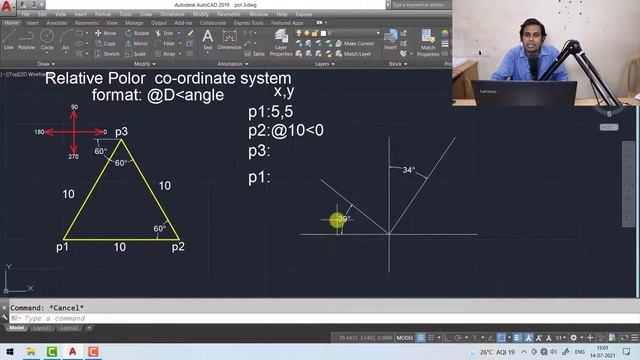This screenshot has height=360, width=640.
Task: Click the Erase pencil icon
Action: click(x=190, y=33)
